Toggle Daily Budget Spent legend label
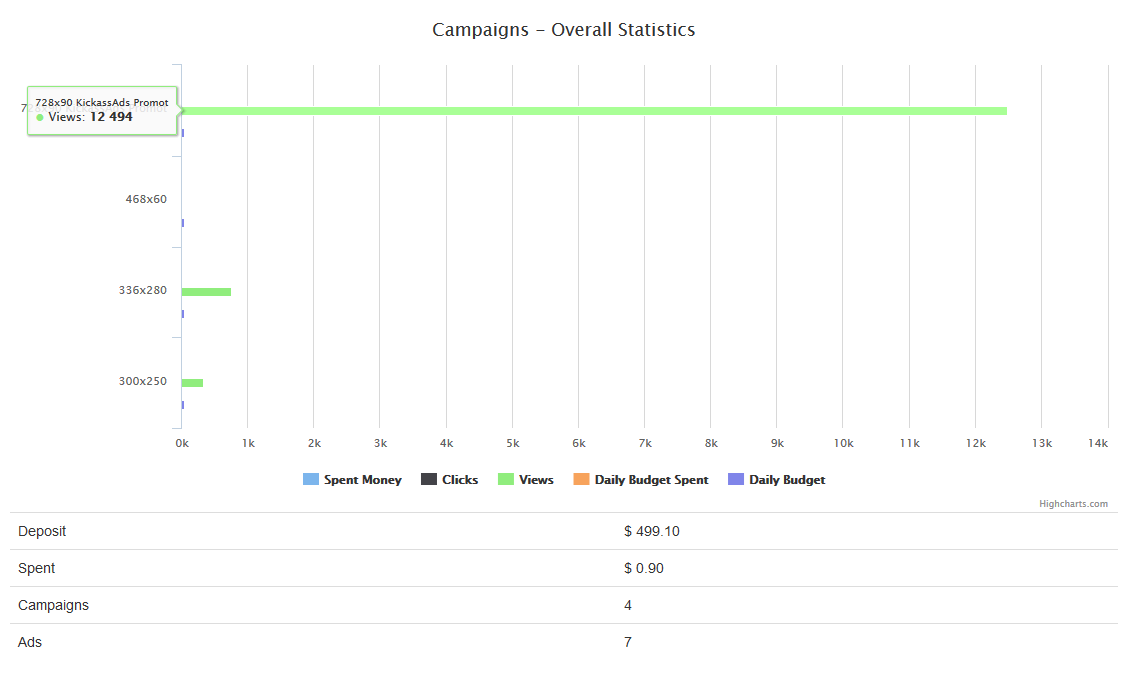The width and height of the screenshot is (1129, 680). (651, 480)
